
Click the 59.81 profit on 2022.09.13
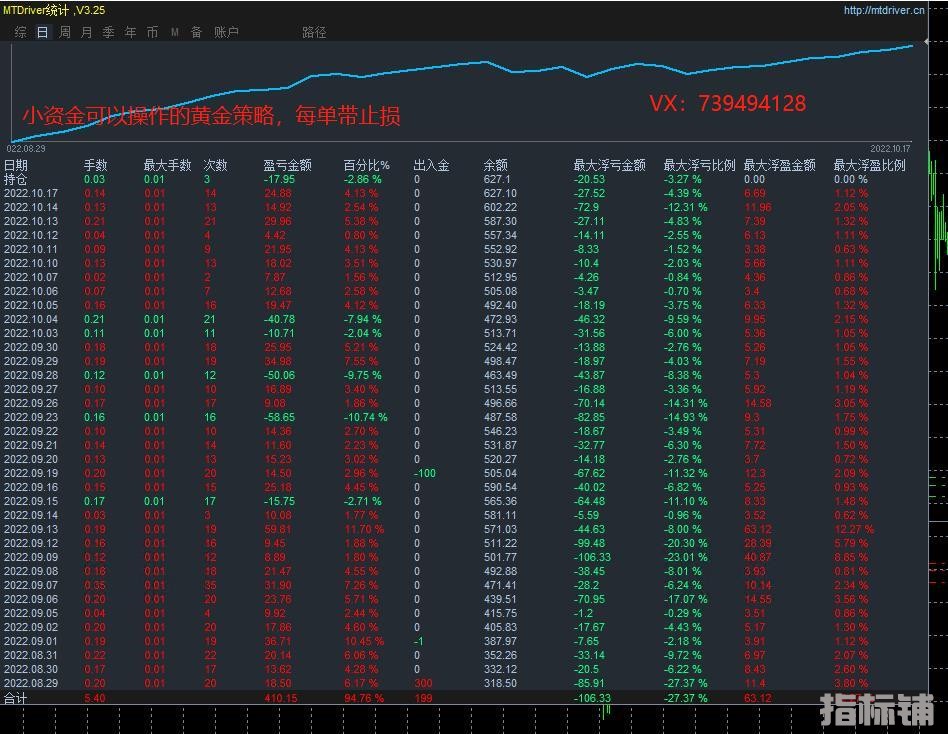tap(278, 530)
